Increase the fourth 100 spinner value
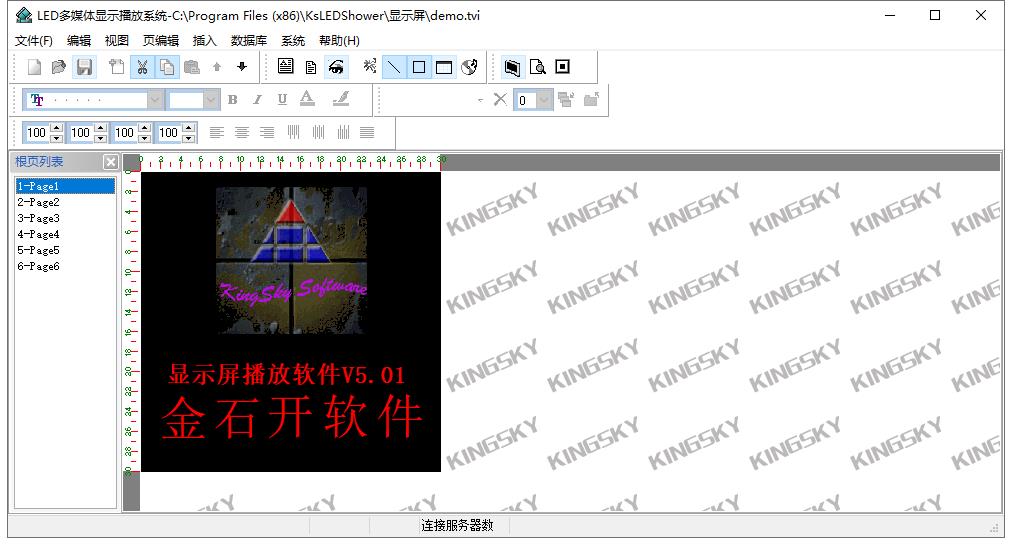The image size is (1012, 545). pyautogui.click(x=188, y=128)
